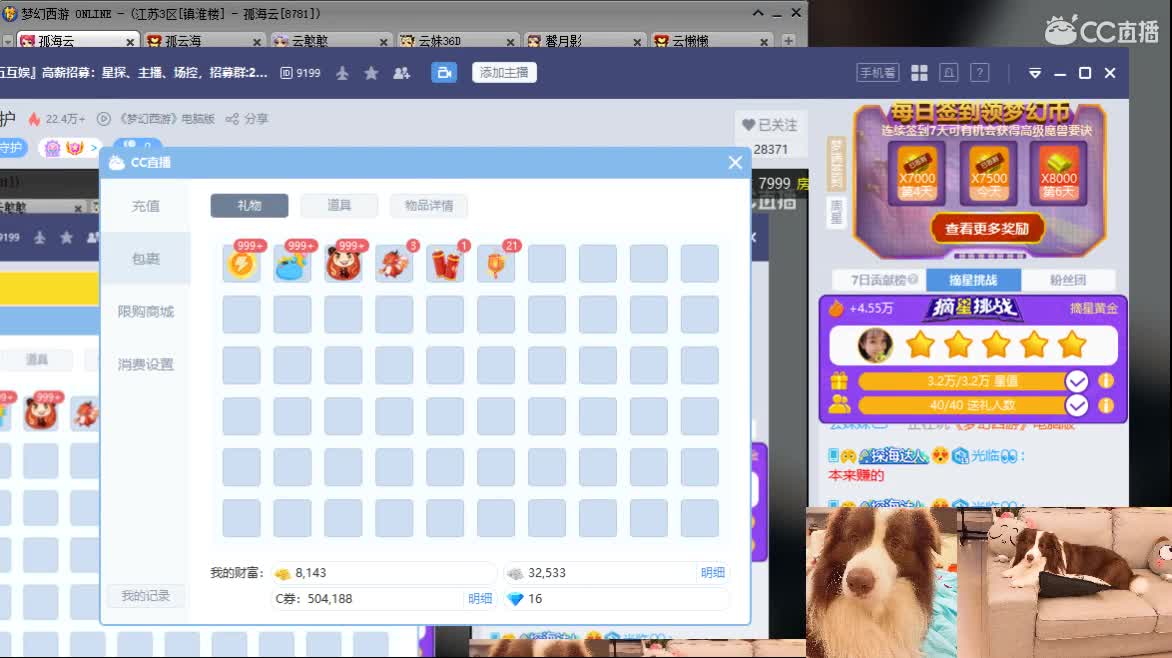Click the info icon beside 40/40 送礼人数 bar
The image size is (1172, 658).
[1105, 405]
